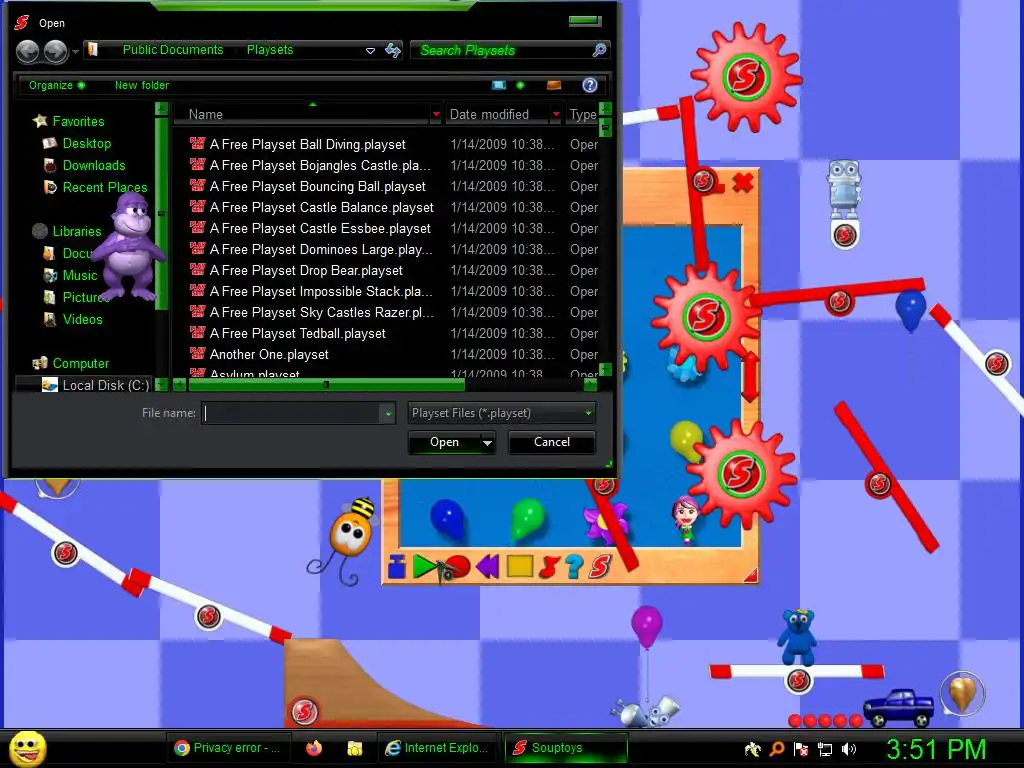Click the Type column header
The height and width of the screenshot is (768, 1024).
583,114
